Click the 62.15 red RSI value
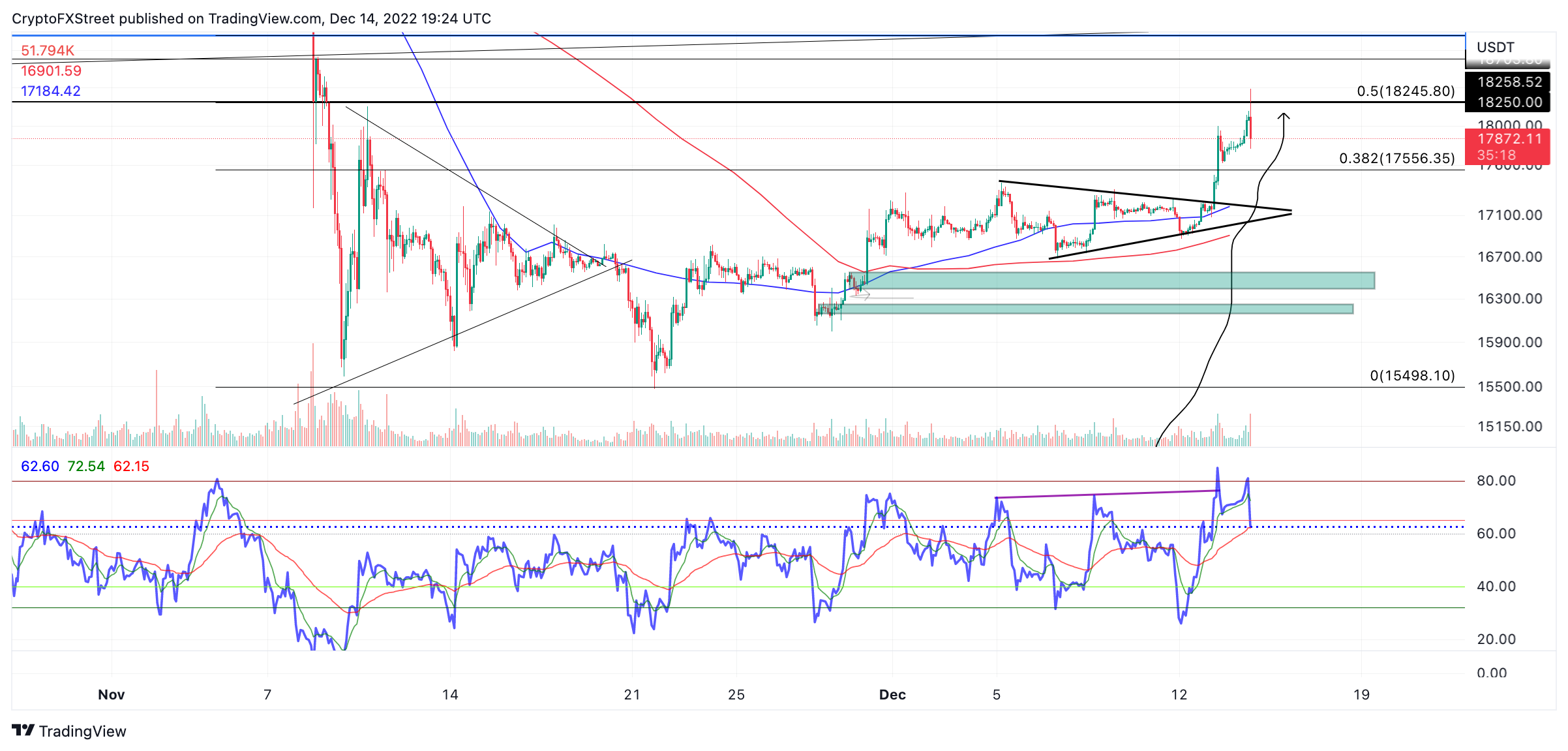Viewport: 1568px width, 751px height. point(131,466)
